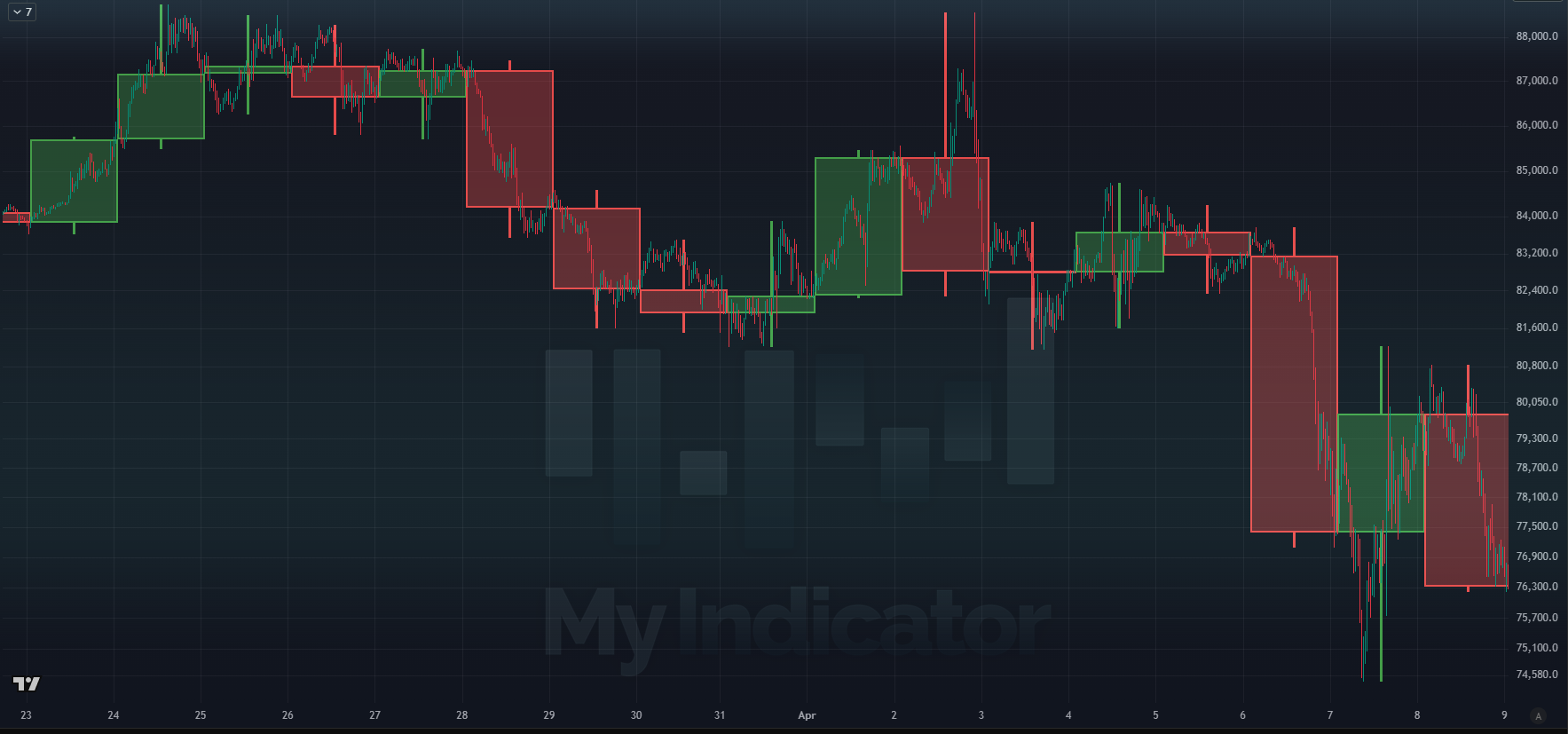Screen dimensions: 1568x734
Task: Click the date label 7 on time axis
Action: click(1329, 715)
